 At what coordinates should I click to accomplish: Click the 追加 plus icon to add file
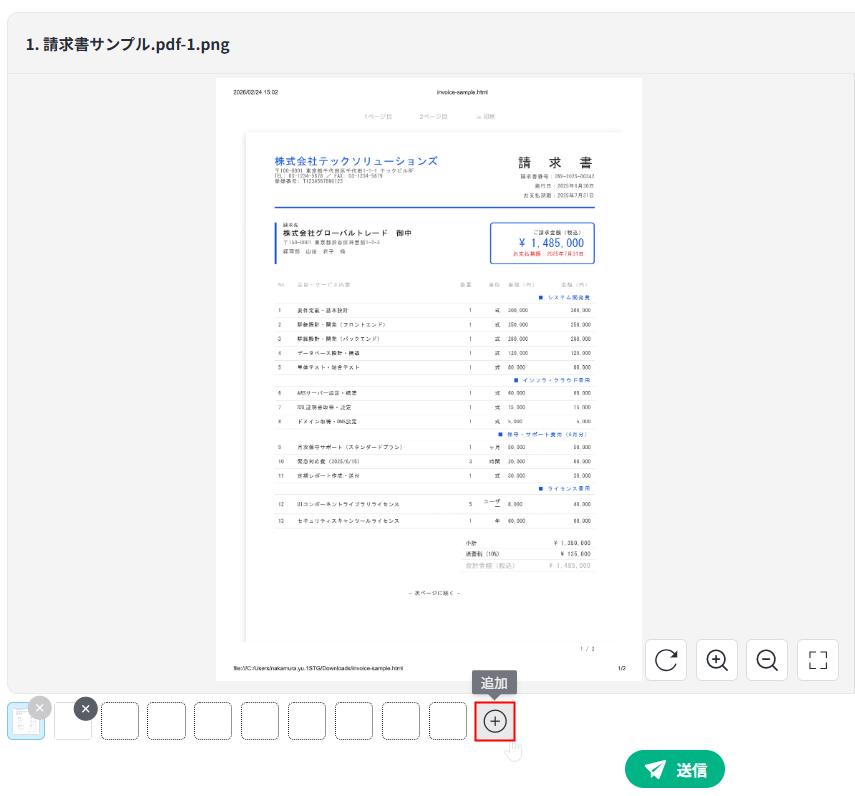click(x=495, y=721)
